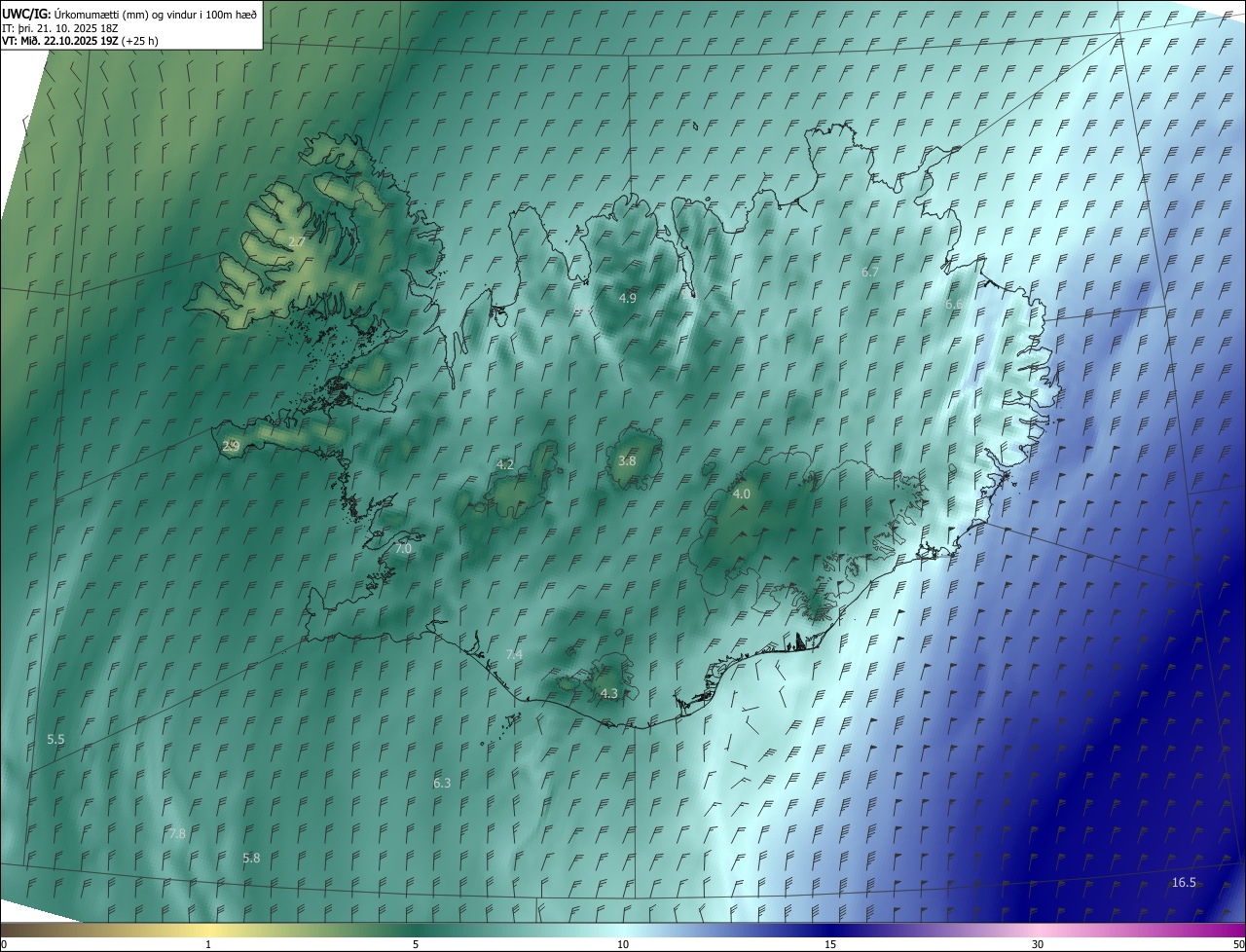Select the 7.0 value in southwest Iceland
Image resolution: width=1246 pixels, height=952 pixels.
404,549
